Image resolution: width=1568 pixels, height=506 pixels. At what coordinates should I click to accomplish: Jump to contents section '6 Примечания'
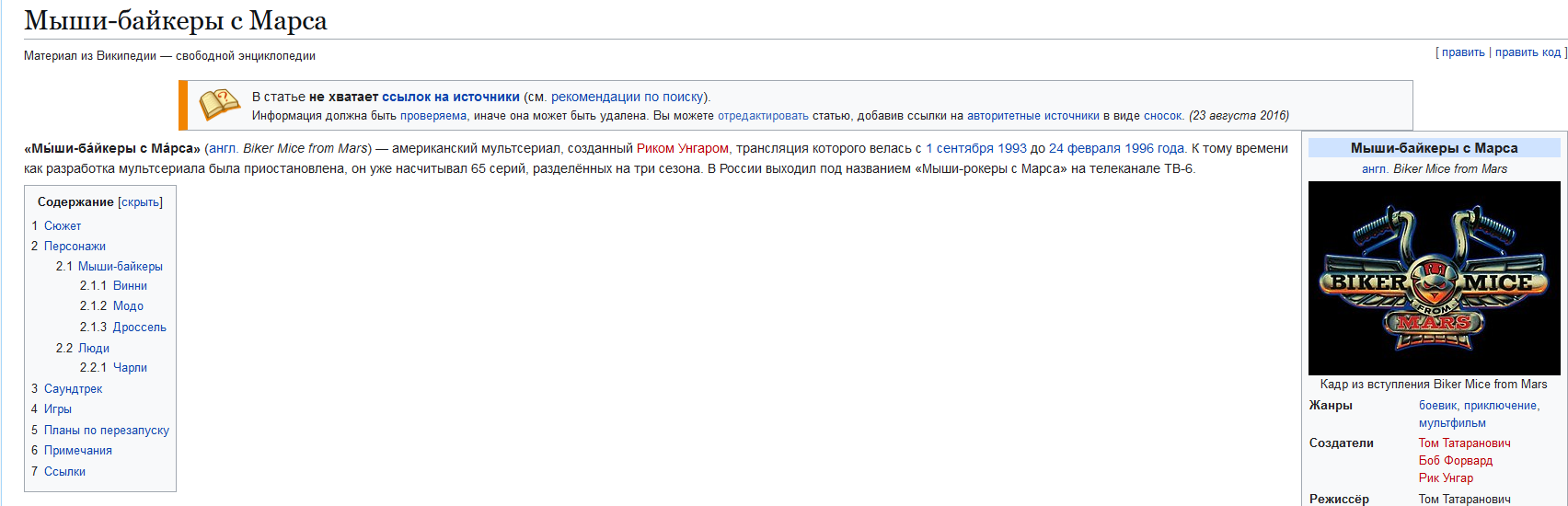pyautogui.click(x=72, y=451)
